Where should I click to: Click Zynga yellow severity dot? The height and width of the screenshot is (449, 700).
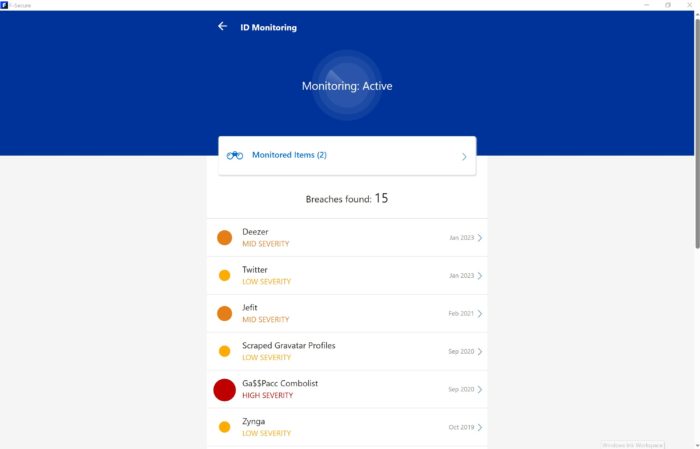225,427
